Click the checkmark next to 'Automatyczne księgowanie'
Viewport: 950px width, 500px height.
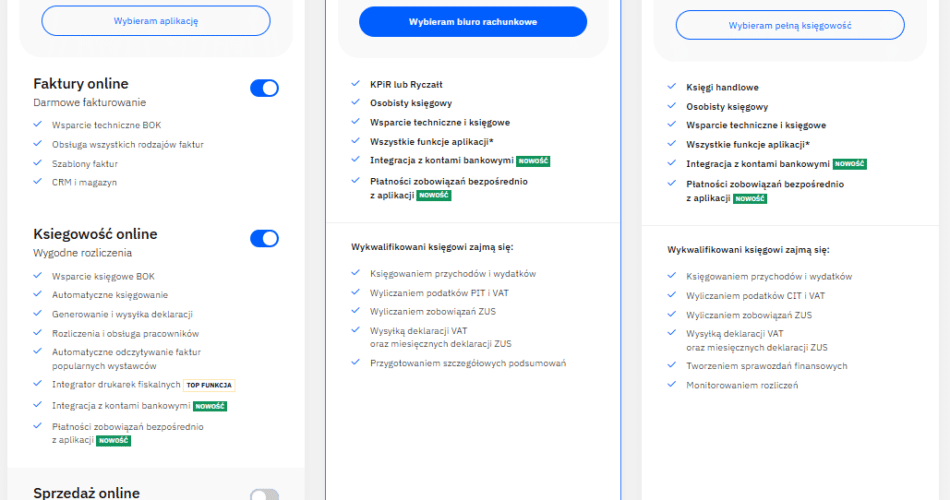(x=37, y=295)
